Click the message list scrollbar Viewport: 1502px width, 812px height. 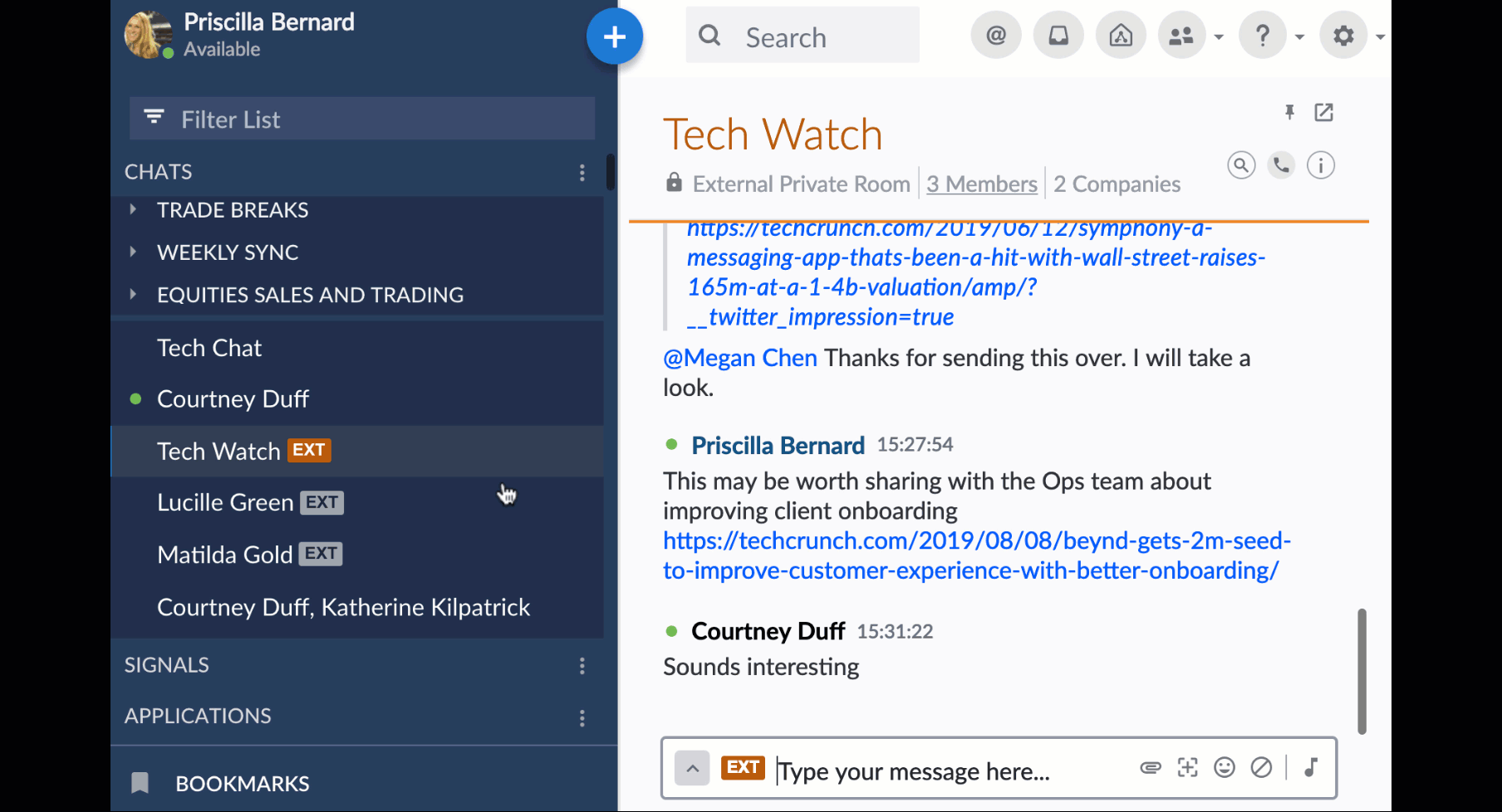click(x=1362, y=671)
